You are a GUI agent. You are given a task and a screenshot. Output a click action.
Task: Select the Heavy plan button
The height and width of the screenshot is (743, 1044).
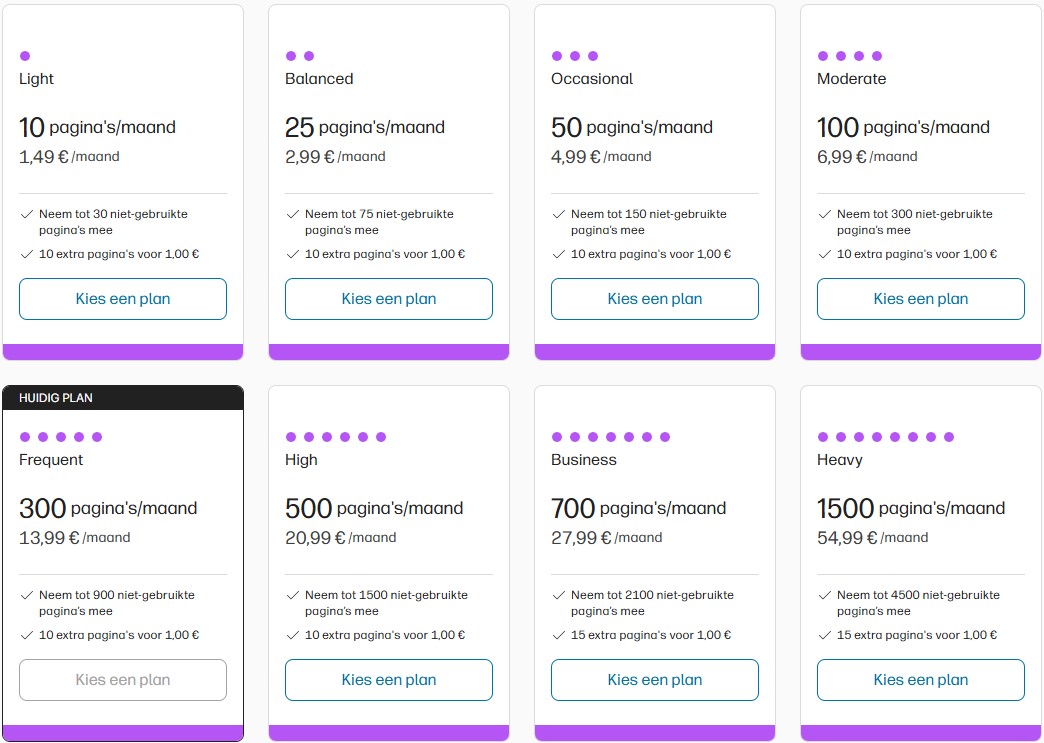[921, 680]
